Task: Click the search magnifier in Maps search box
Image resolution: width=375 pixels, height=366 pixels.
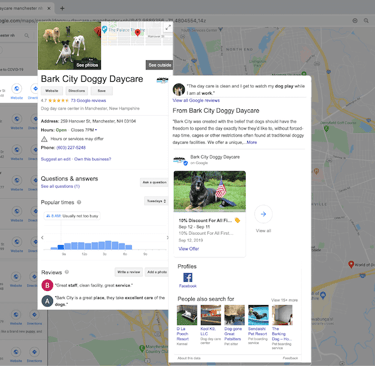Action: coord(27,35)
